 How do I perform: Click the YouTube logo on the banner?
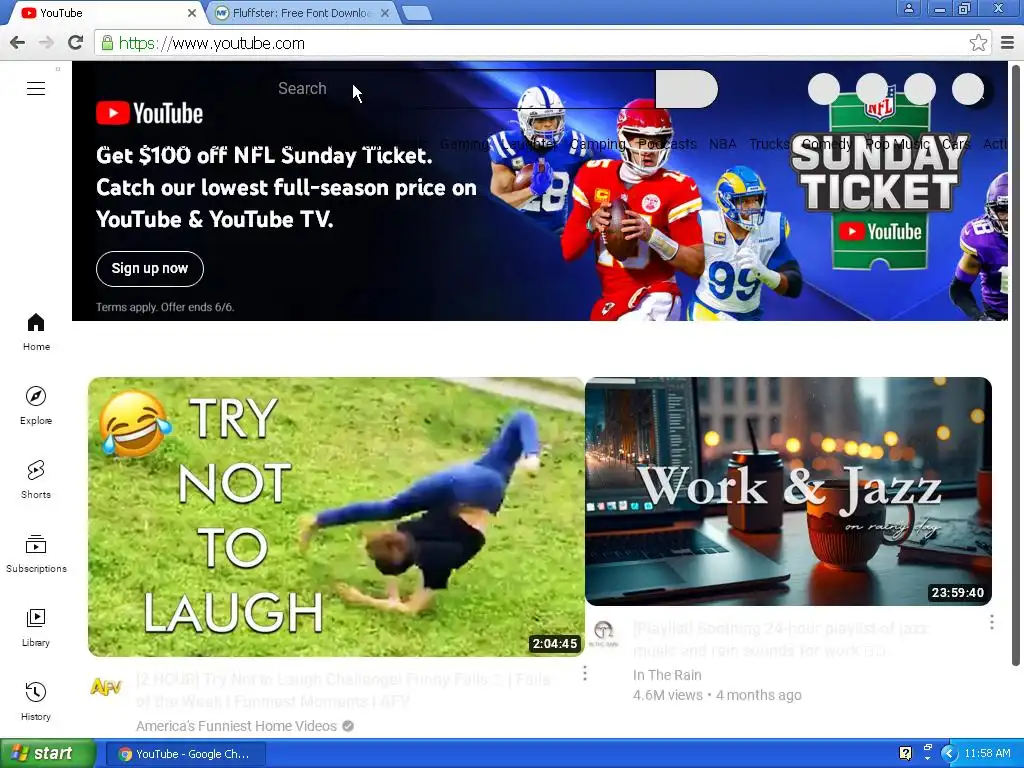click(150, 113)
